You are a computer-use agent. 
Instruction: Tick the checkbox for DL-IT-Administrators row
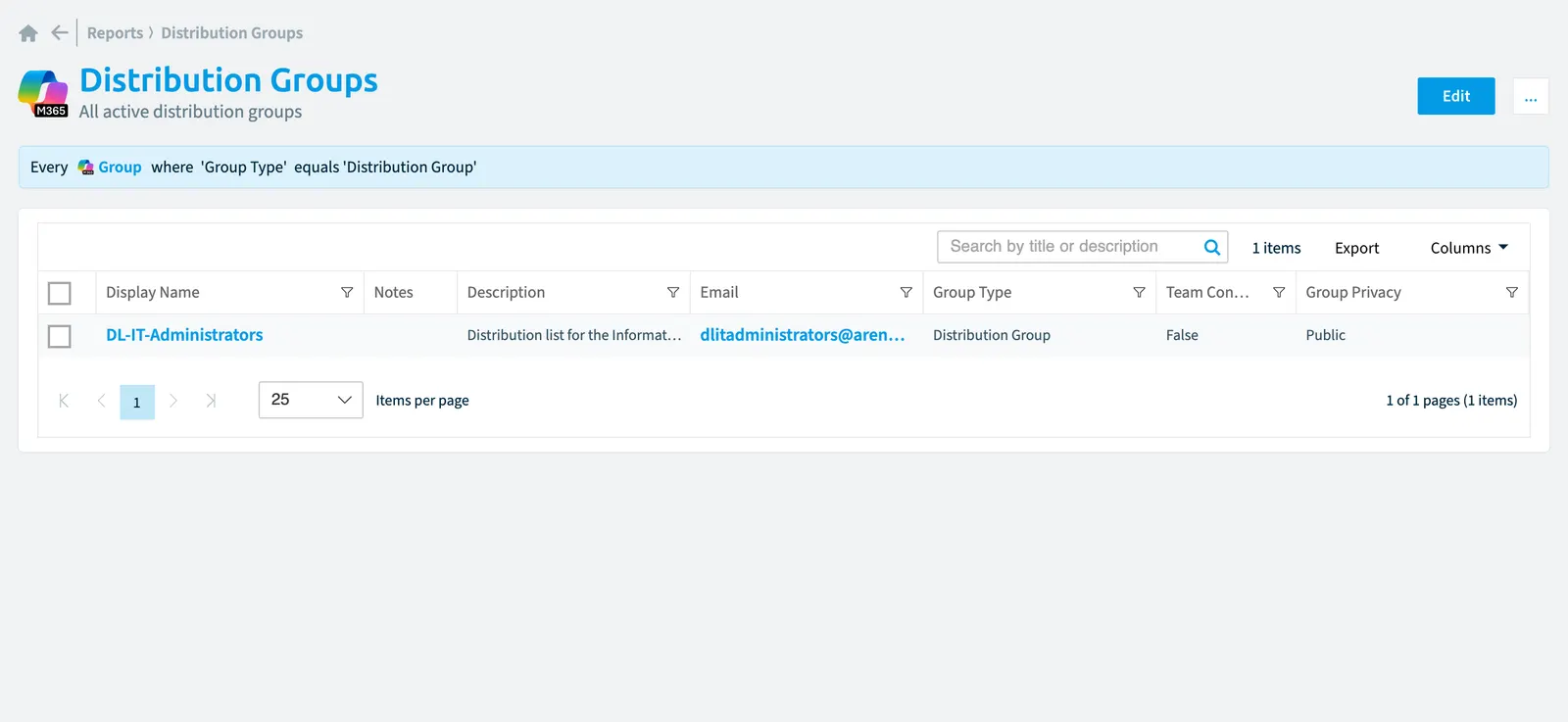tap(60, 336)
